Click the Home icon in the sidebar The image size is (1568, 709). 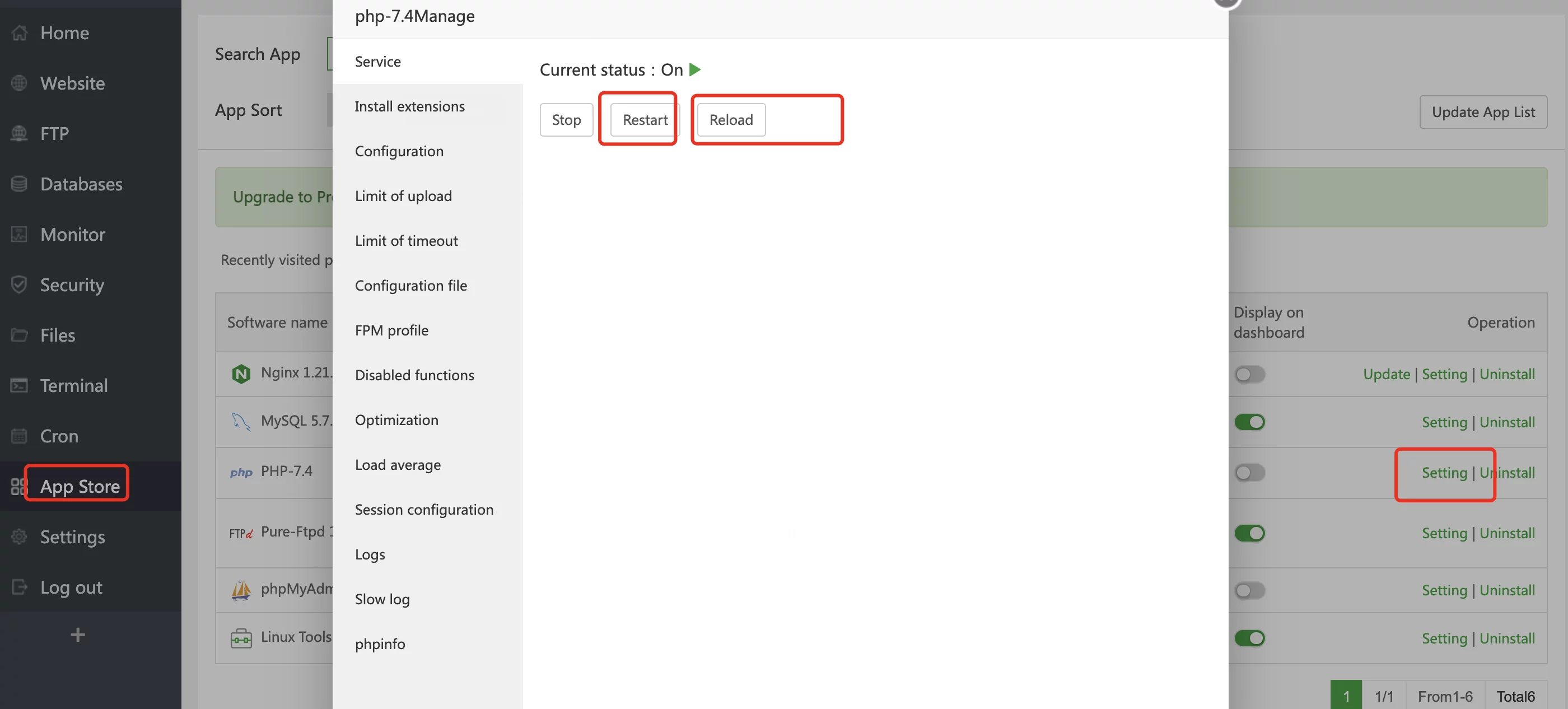(x=20, y=33)
